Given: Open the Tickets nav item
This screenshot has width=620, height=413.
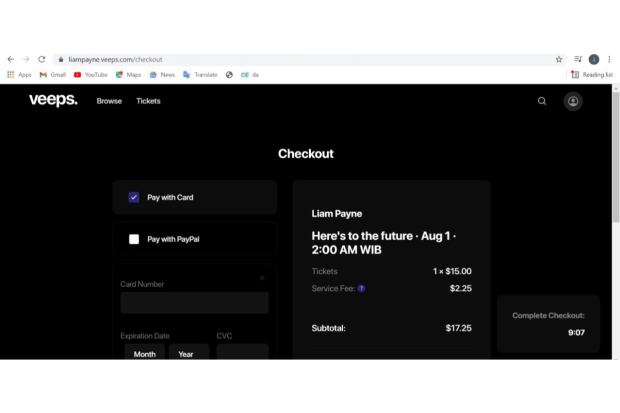Looking at the screenshot, I should tap(148, 101).
